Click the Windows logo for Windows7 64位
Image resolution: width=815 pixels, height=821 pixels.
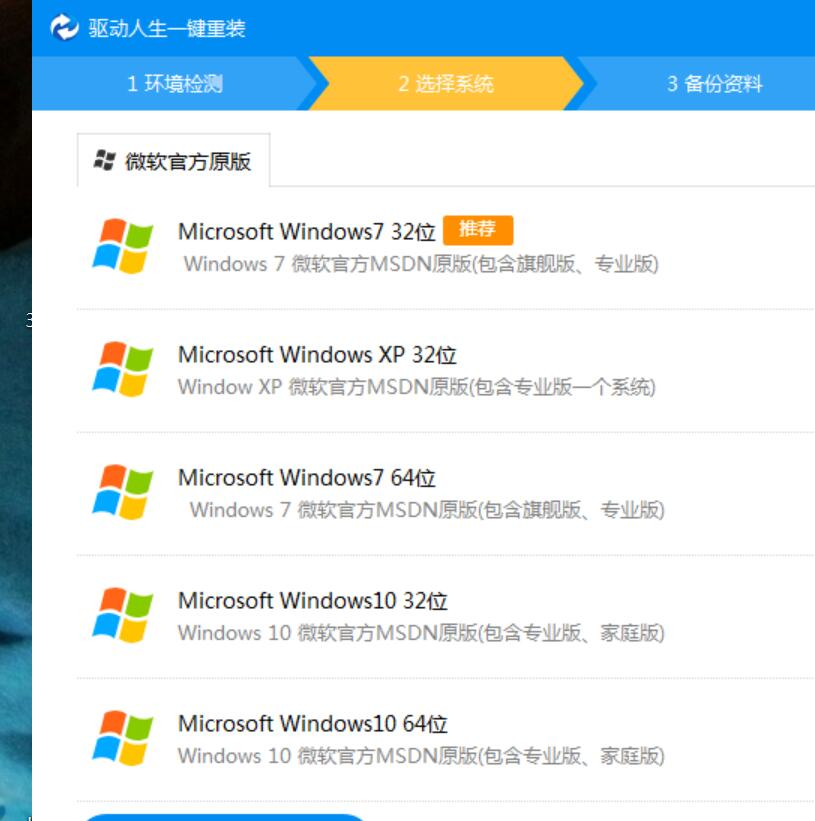click(x=122, y=492)
